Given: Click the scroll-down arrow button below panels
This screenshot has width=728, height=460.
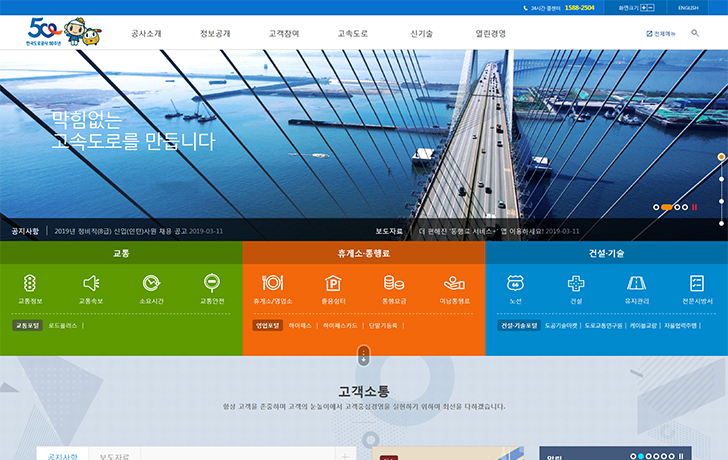Looking at the screenshot, I should (x=364, y=356).
